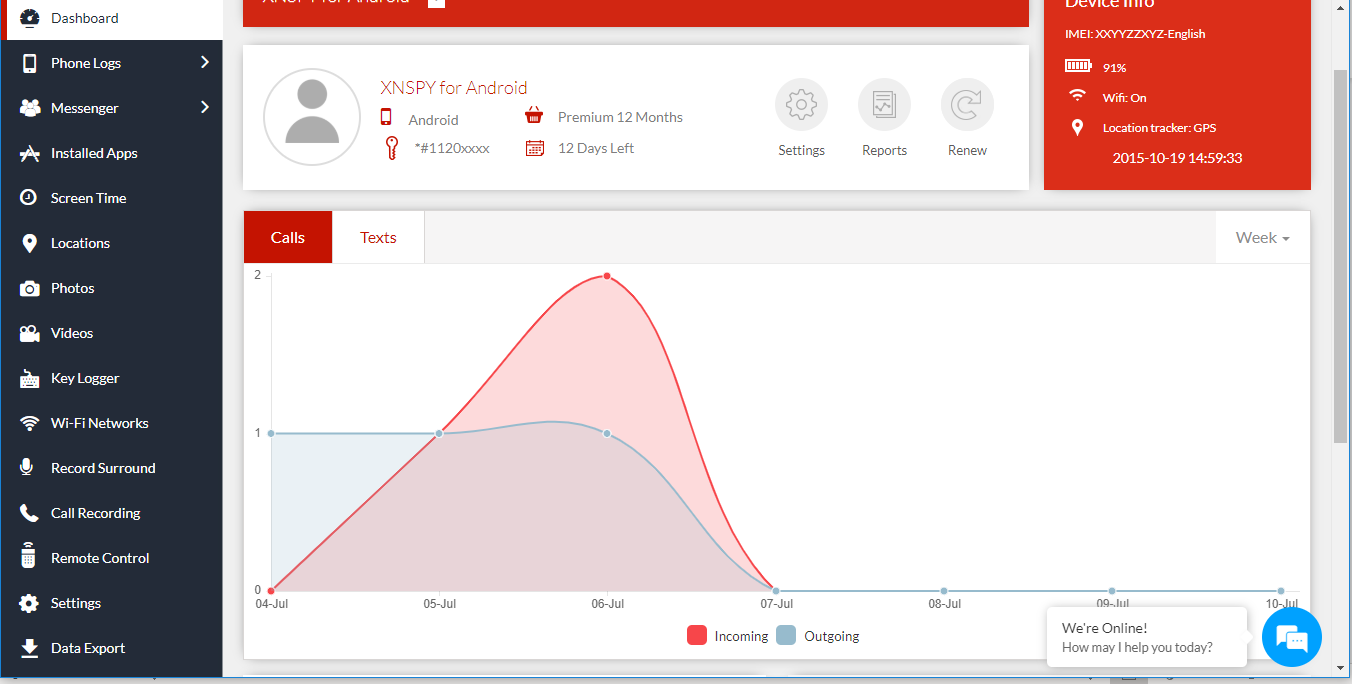Screen dimensions: 1352x684
Task: Click the Installed Apps icon
Action: 30,153
